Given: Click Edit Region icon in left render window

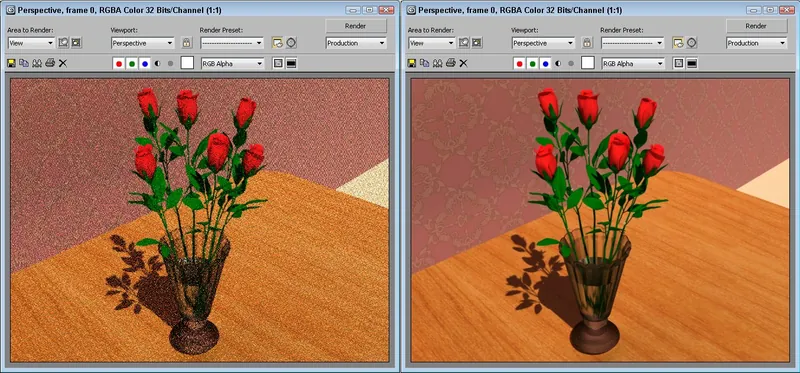Looking at the screenshot, I should (63, 43).
